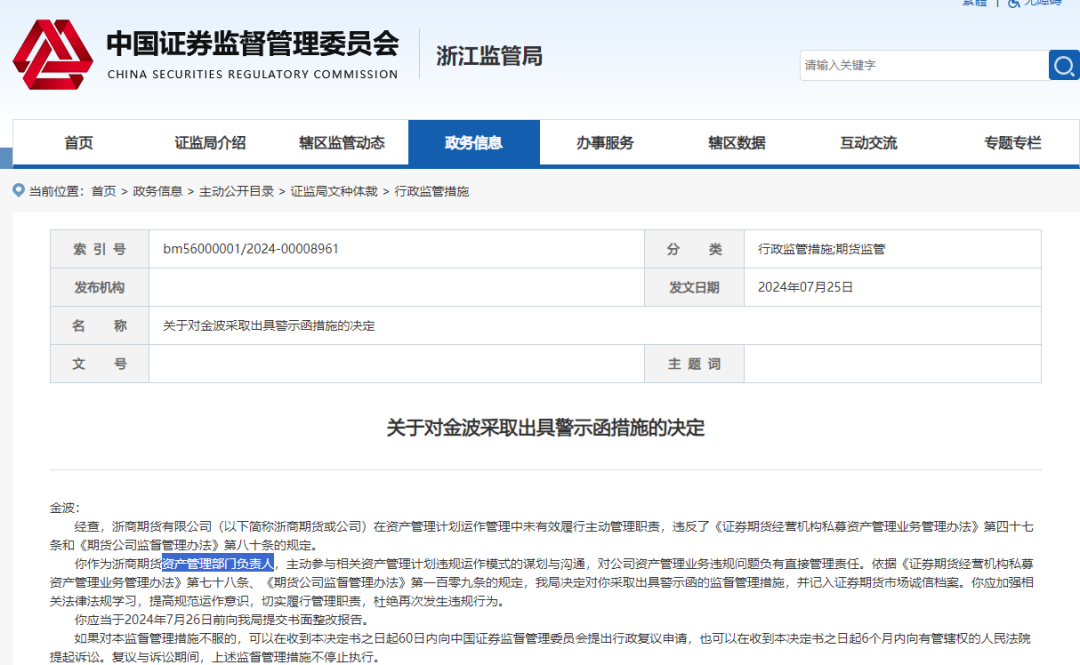
Task: Click the location pin icon before 当前位置
Action: point(18,190)
